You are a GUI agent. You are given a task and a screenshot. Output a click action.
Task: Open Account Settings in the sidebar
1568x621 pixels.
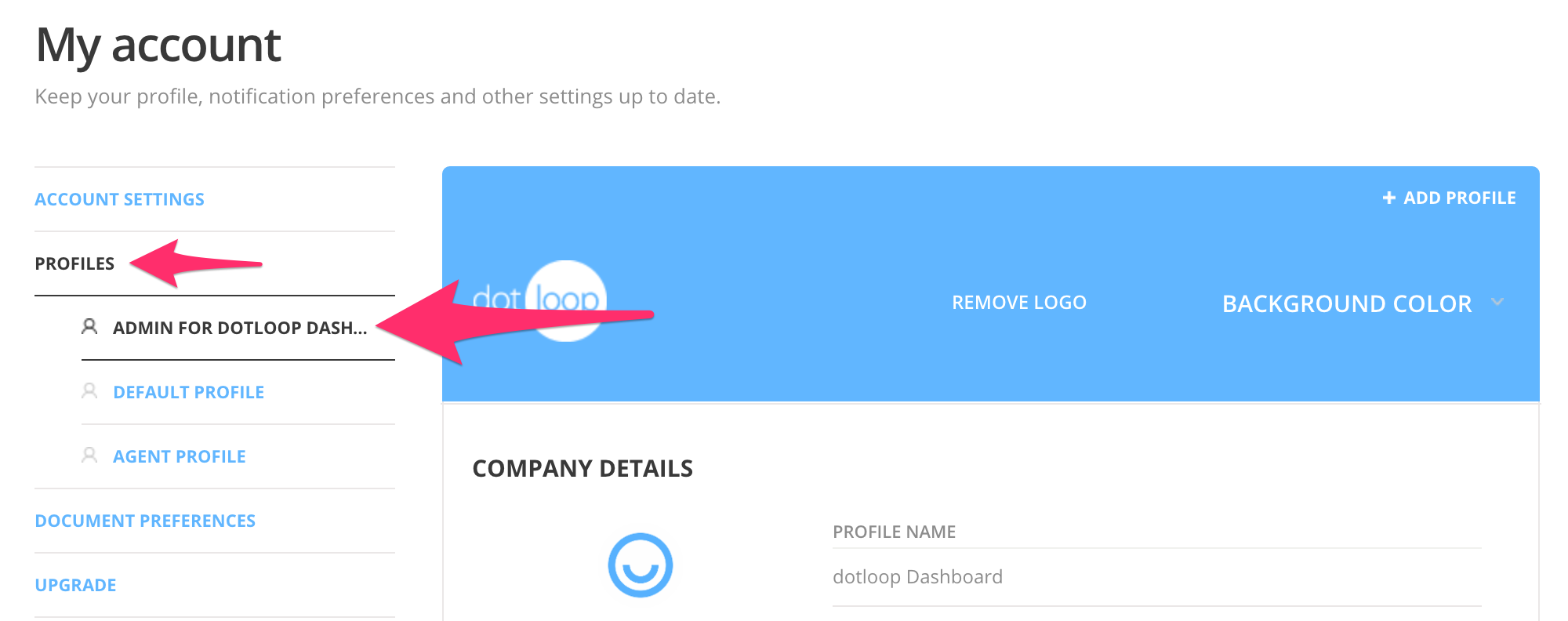(119, 198)
